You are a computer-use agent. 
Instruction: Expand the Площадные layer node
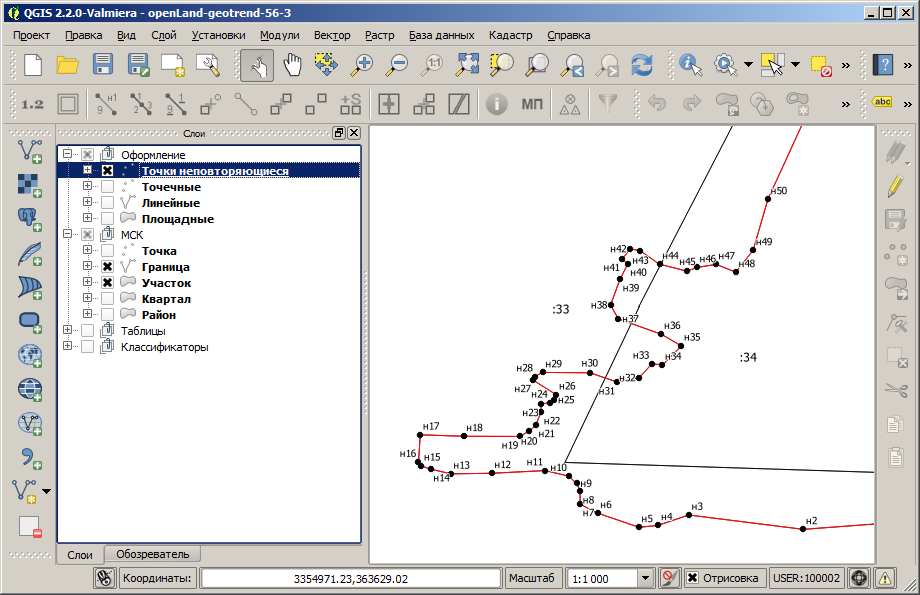(87, 218)
